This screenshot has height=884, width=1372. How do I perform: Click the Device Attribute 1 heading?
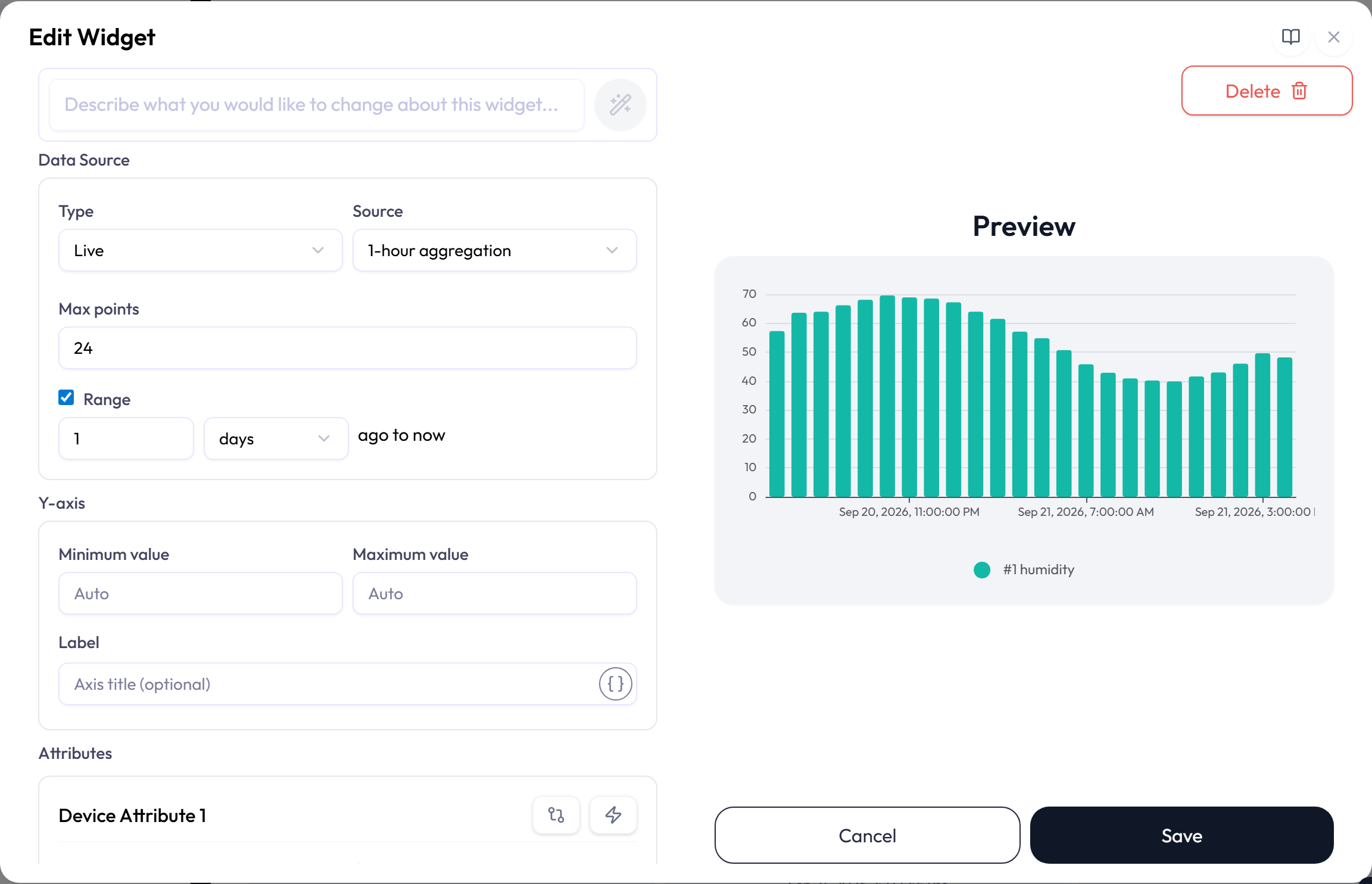click(x=132, y=815)
